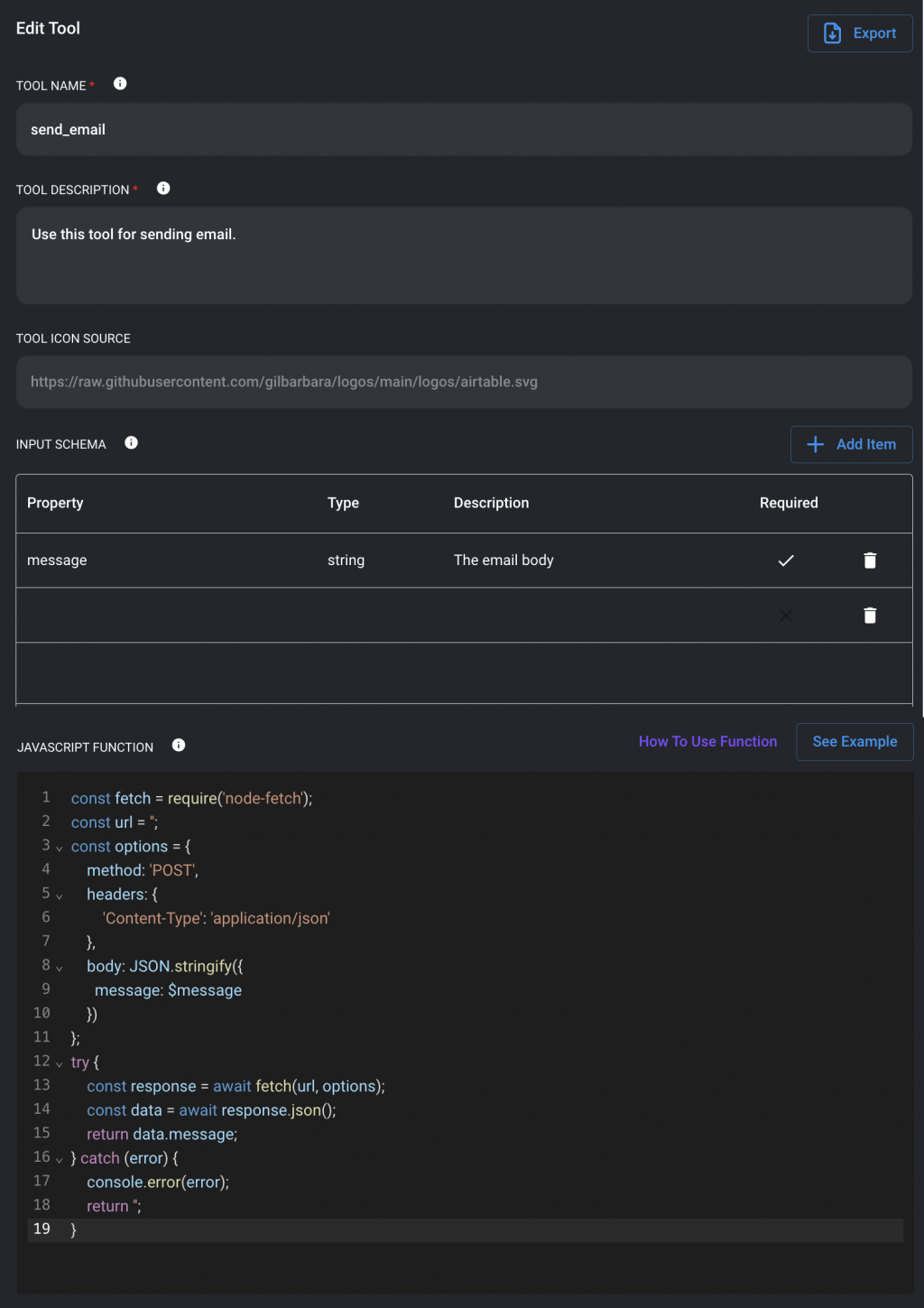
Task: Click the Add Item button
Action: [851, 444]
